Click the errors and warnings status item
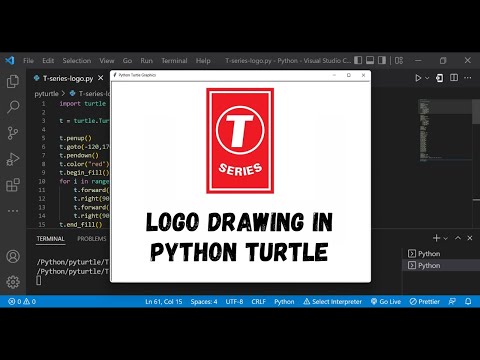The image size is (480, 360). point(22,302)
